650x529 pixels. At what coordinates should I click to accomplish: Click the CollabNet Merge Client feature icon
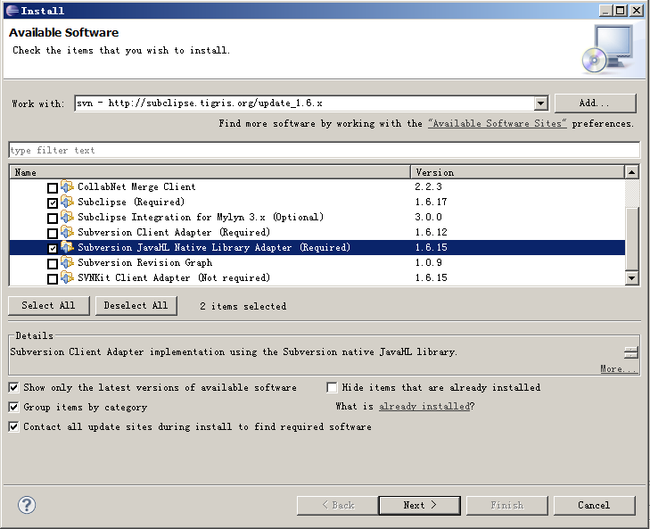point(67,186)
